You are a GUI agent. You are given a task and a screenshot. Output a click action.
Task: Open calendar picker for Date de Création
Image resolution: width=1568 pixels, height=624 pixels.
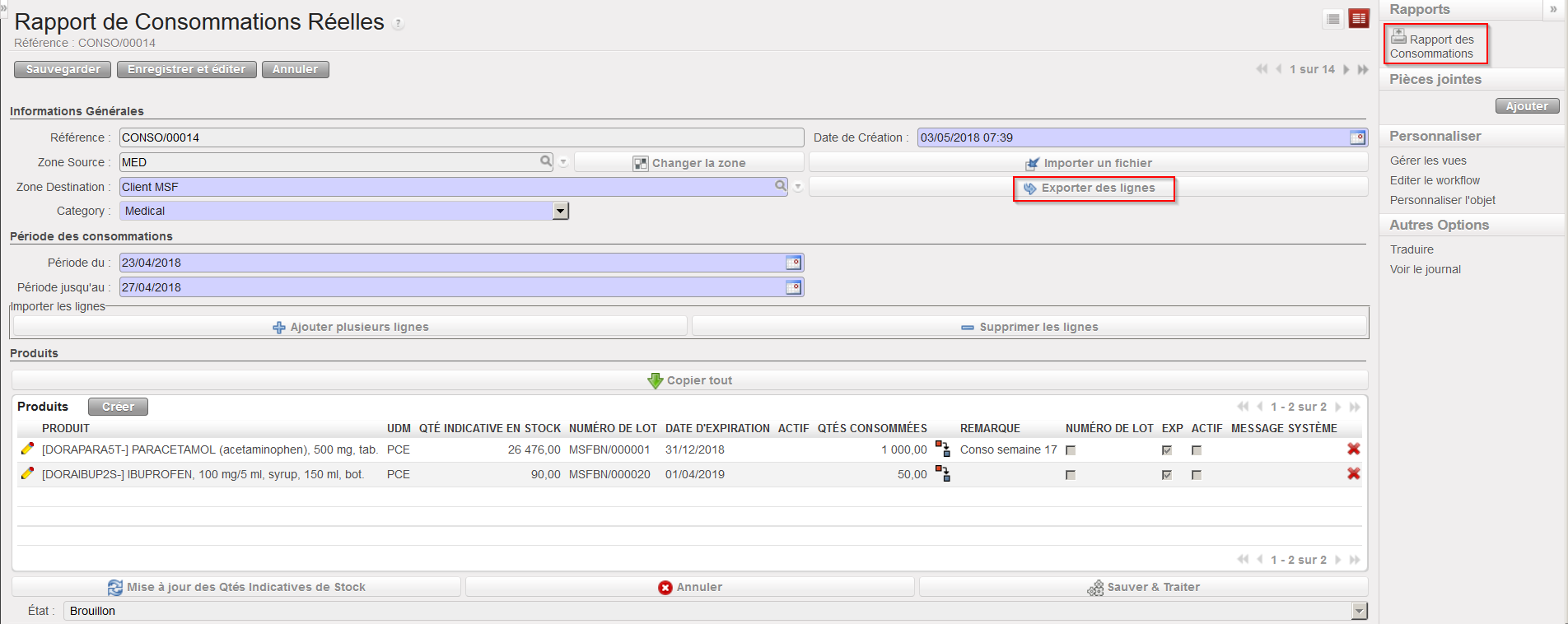[1357, 138]
